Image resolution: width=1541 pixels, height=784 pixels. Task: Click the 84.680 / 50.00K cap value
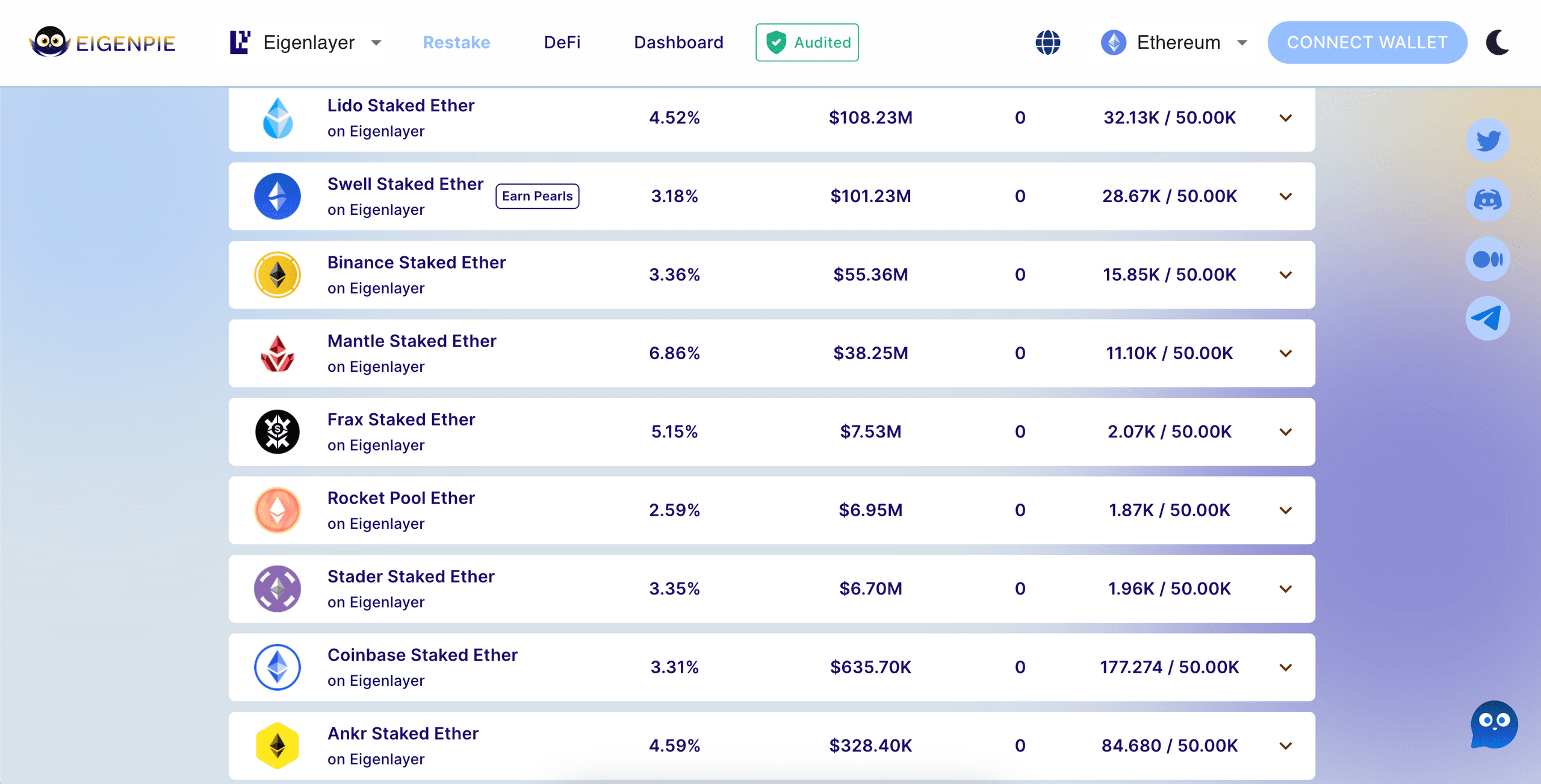point(1170,746)
